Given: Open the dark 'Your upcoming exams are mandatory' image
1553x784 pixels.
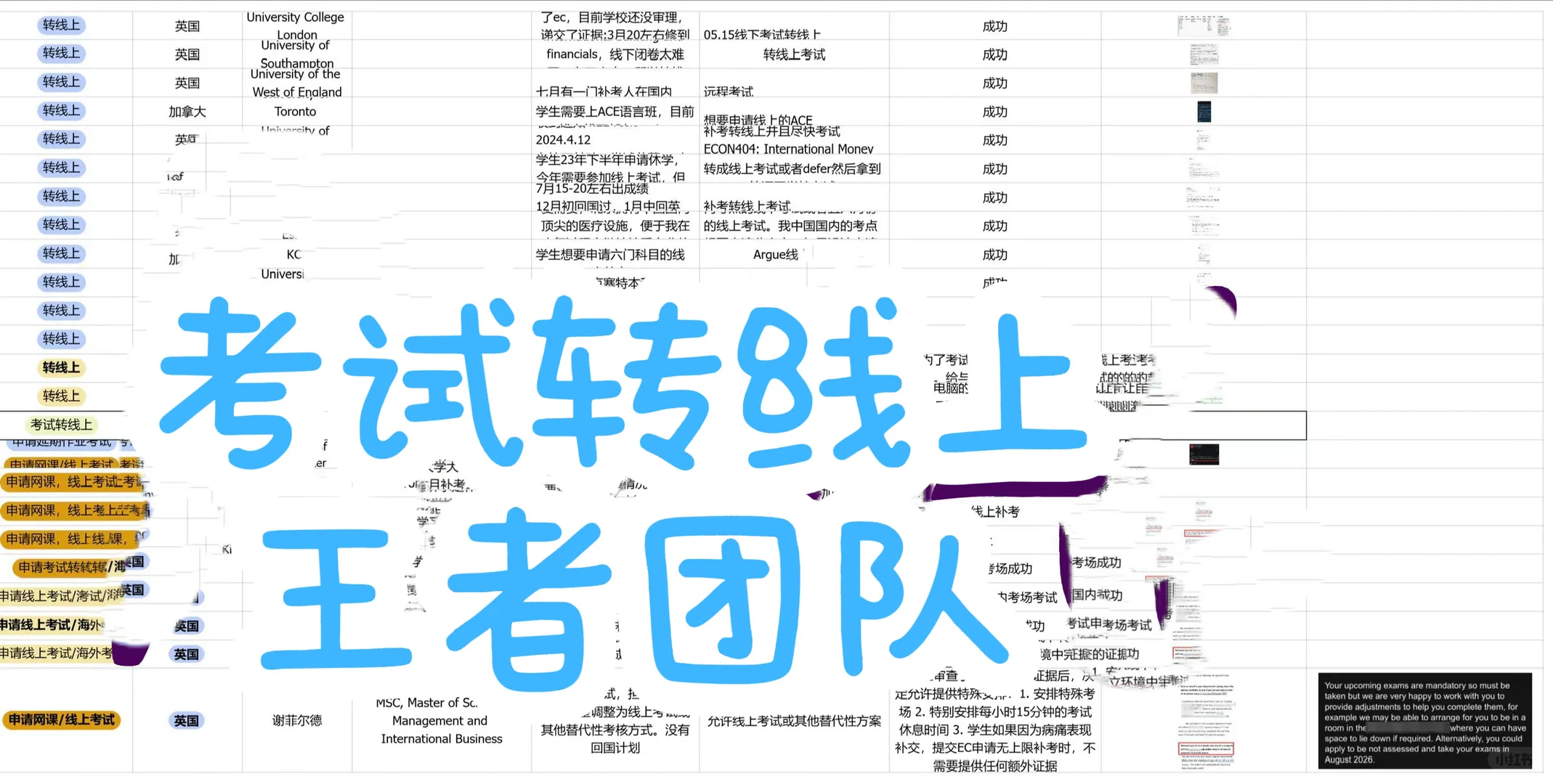Looking at the screenshot, I should click(x=1424, y=720).
